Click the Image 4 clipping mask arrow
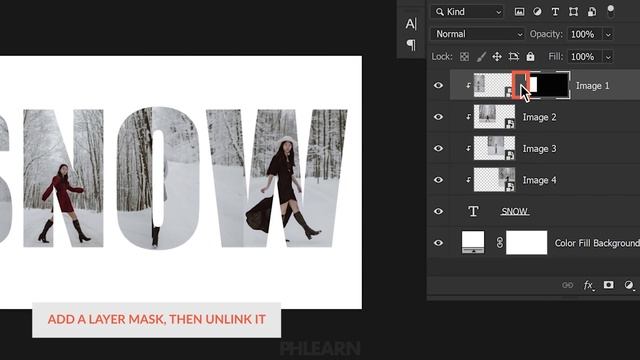The image size is (640, 360). coord(468,180)
